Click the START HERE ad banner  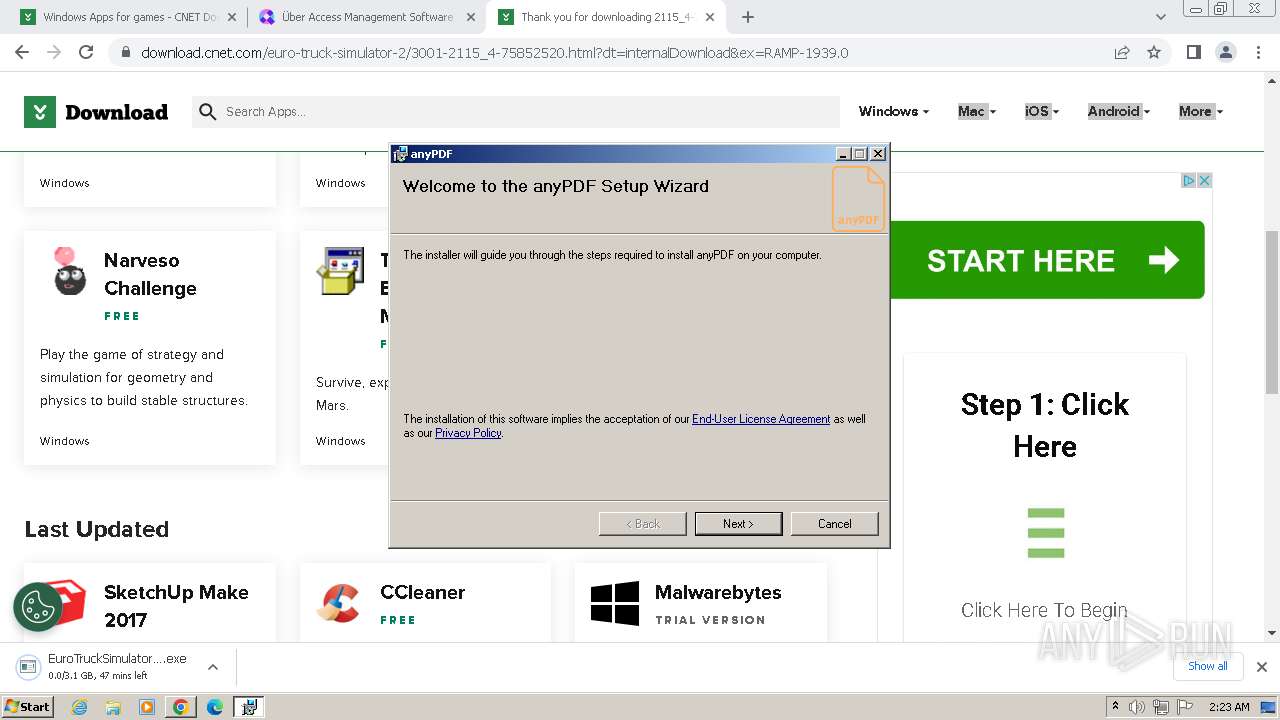click(1047, 260)
